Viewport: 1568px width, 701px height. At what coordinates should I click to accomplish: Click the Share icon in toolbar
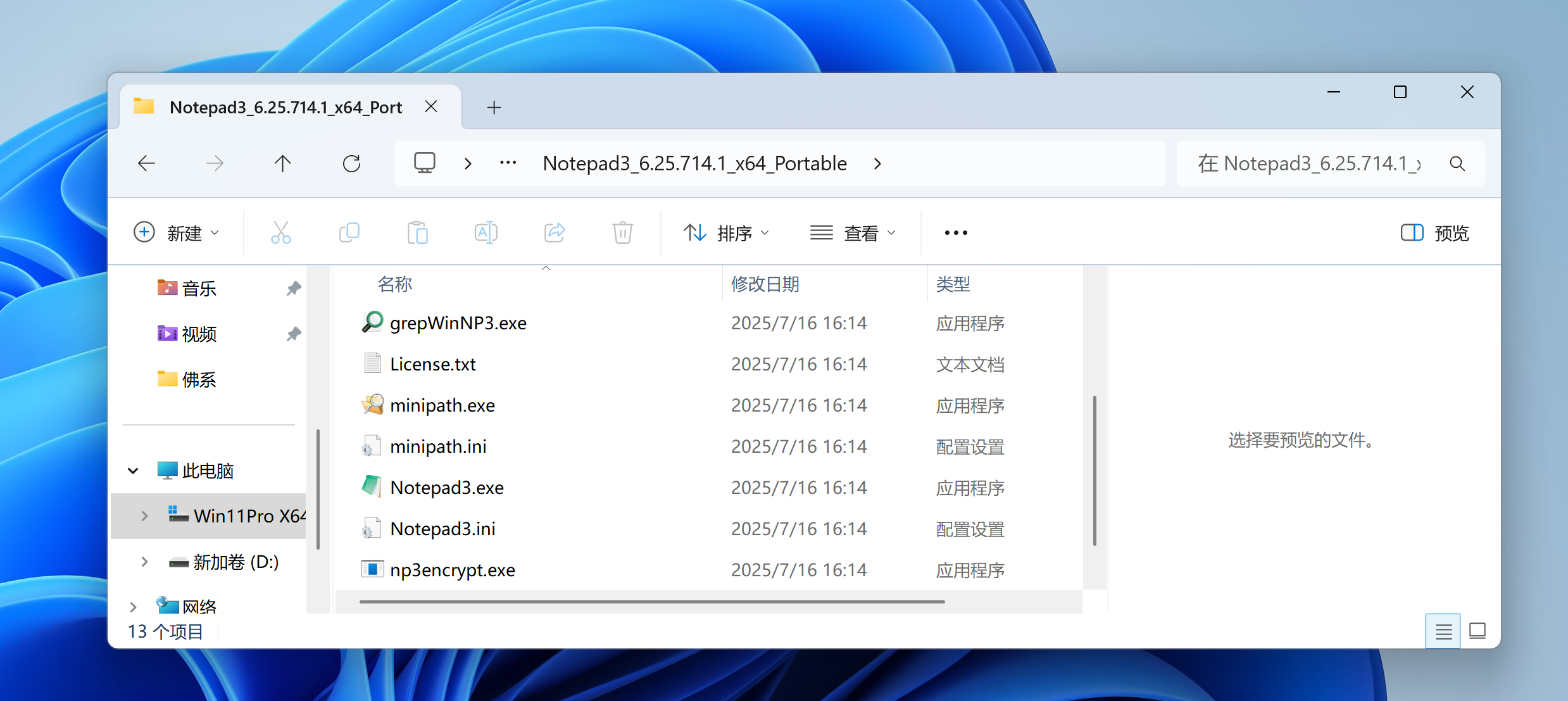554,232
